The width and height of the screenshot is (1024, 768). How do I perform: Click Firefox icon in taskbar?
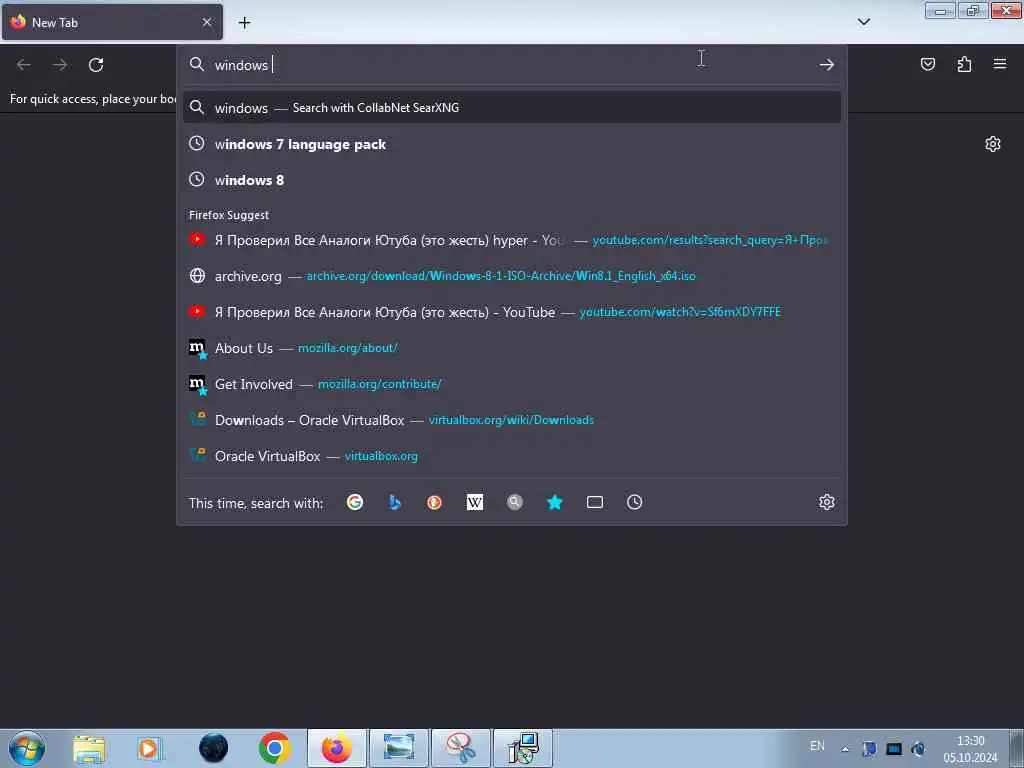coord(337,748)
